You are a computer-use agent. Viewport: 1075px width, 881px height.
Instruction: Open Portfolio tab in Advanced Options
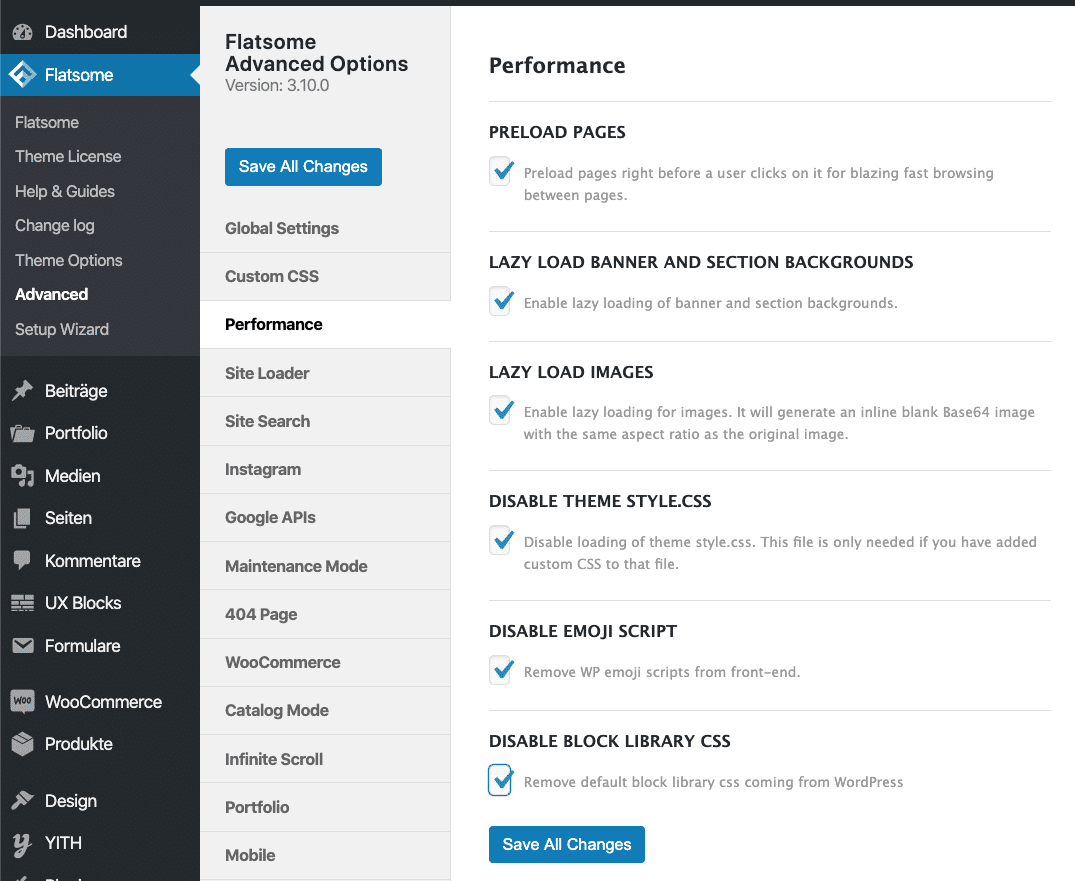[325, 807]
